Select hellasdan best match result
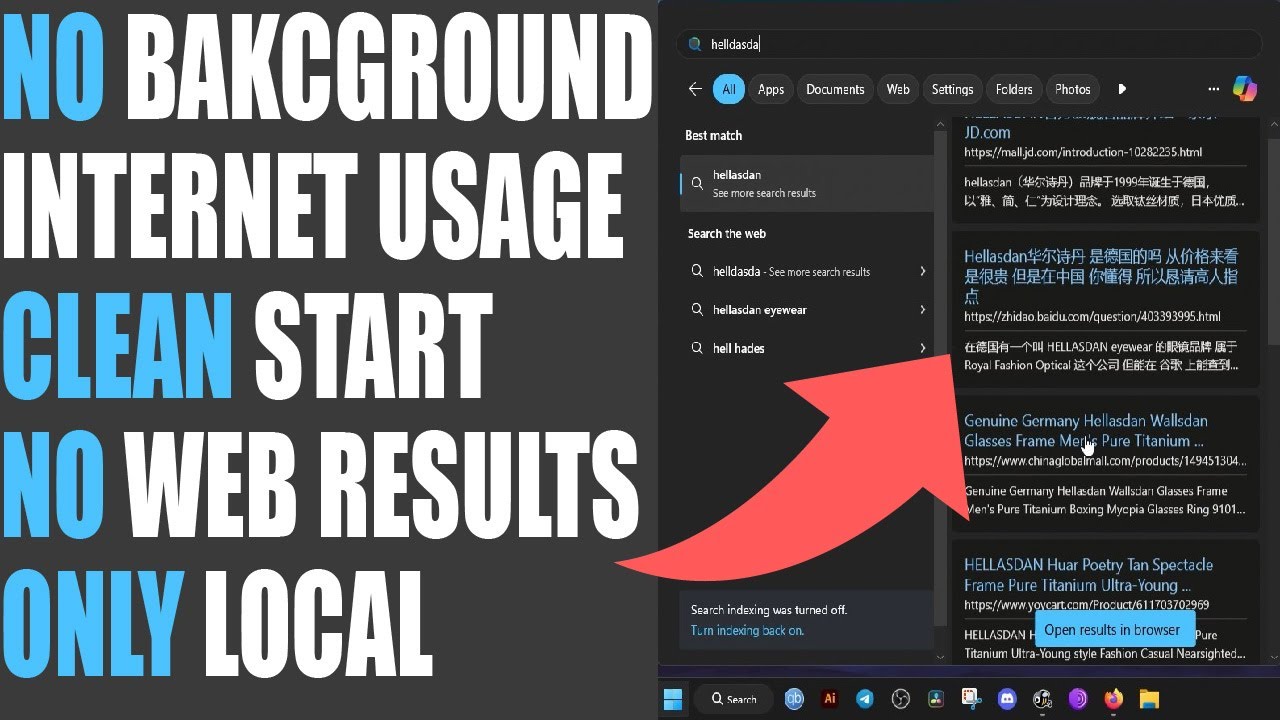This screenshot has height=720, width=1280. coord(806,183)
